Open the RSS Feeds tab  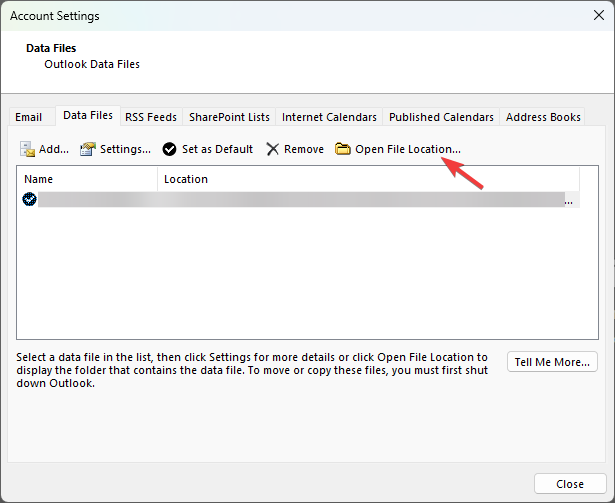coord(151,117)
